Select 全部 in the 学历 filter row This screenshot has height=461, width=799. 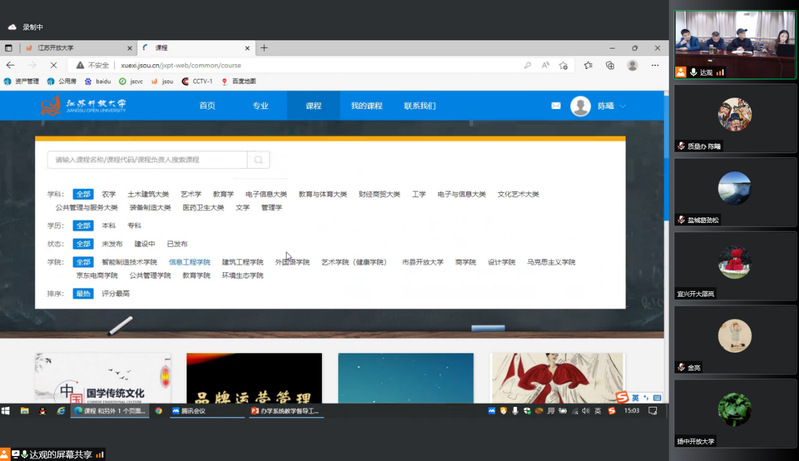tap(83, 226)
